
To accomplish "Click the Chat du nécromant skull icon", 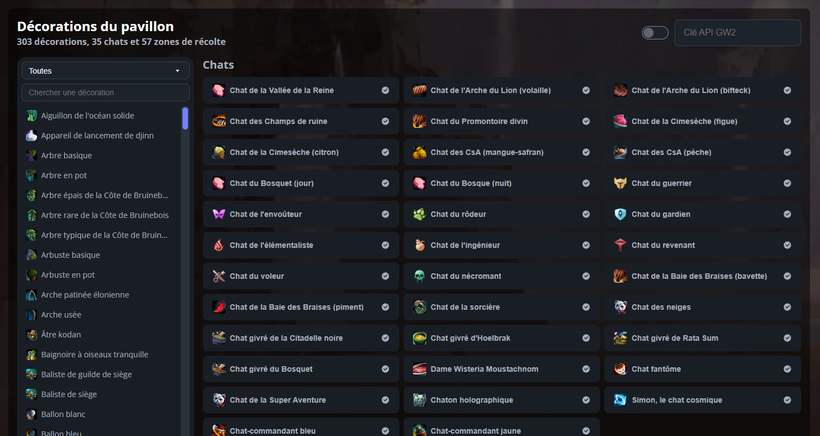I will [419, 276].
